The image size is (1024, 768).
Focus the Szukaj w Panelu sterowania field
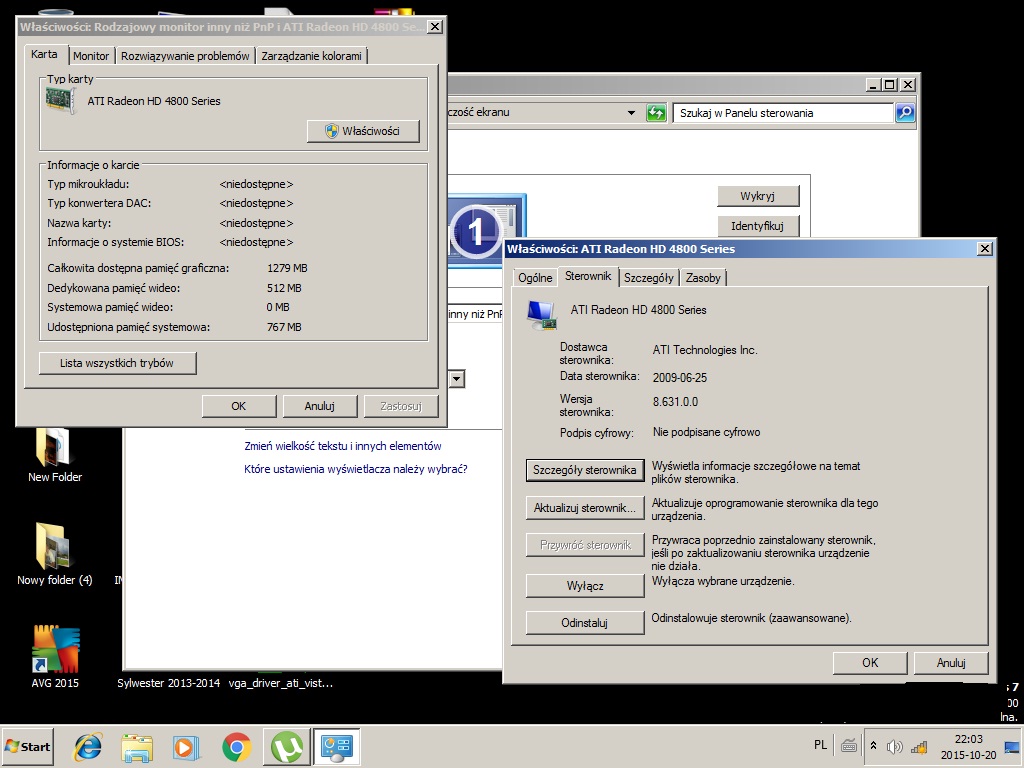click(782, 112)
